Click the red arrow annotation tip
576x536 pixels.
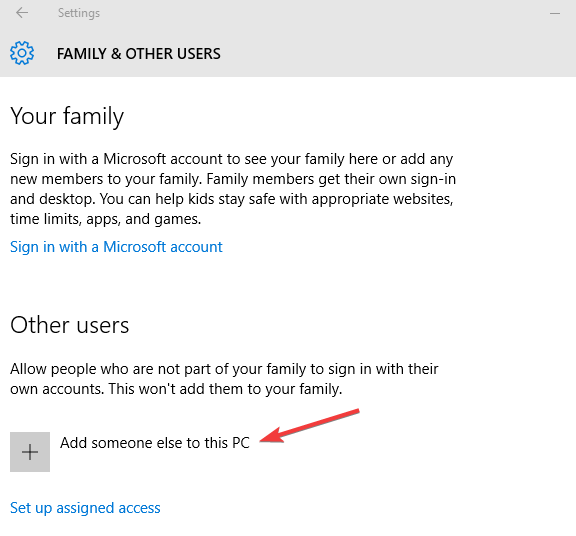coord(262,440)
